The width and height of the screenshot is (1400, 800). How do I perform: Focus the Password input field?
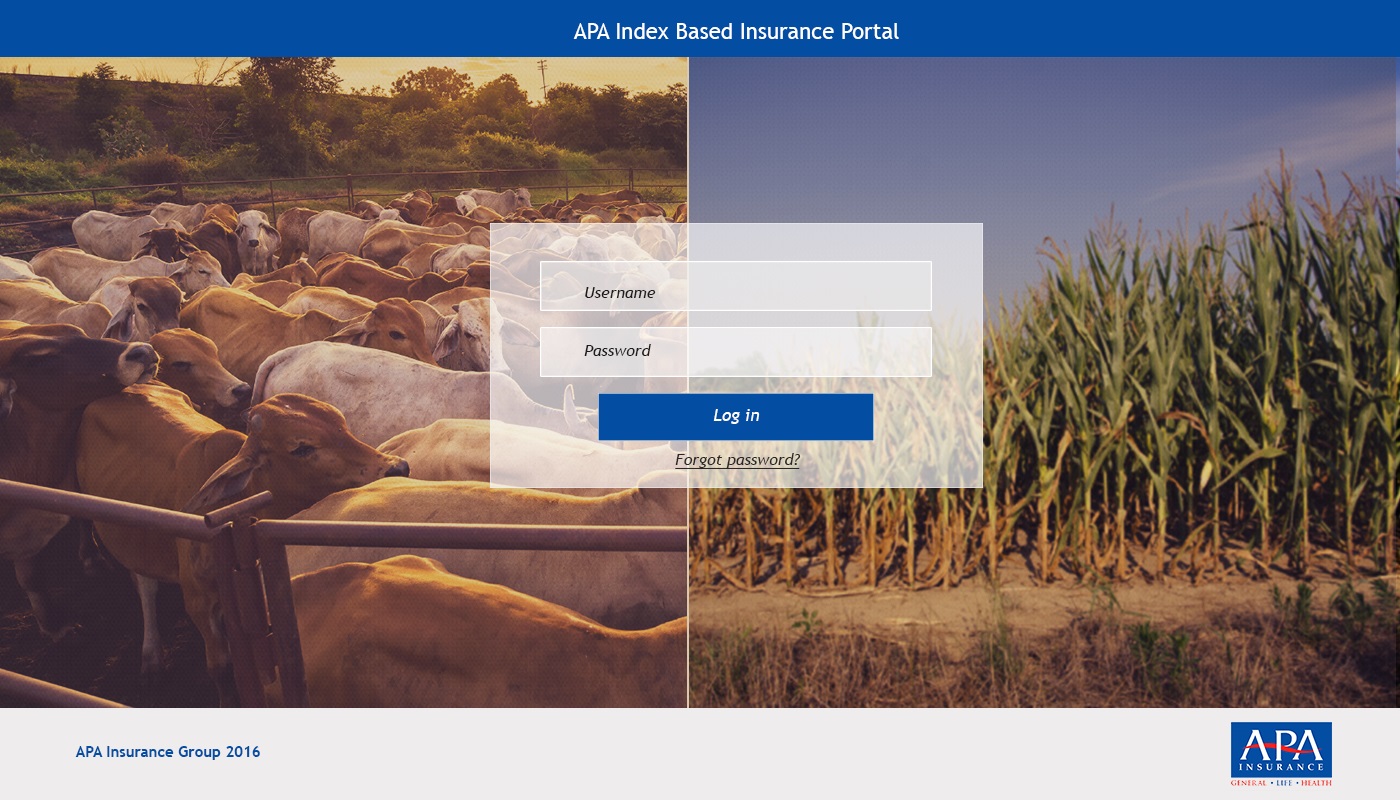click(736, 352)
